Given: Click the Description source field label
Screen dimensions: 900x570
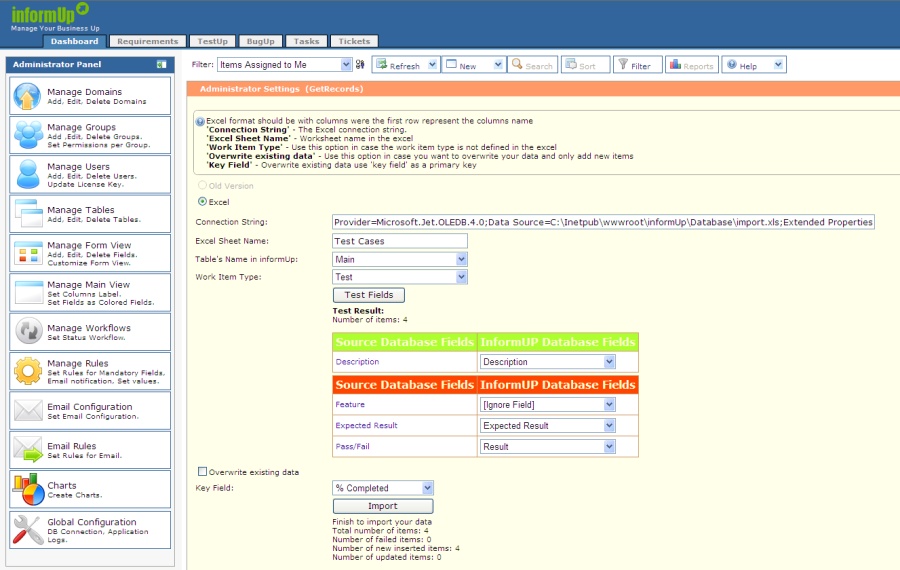Looking at the screenshot, I should [357, 362].
